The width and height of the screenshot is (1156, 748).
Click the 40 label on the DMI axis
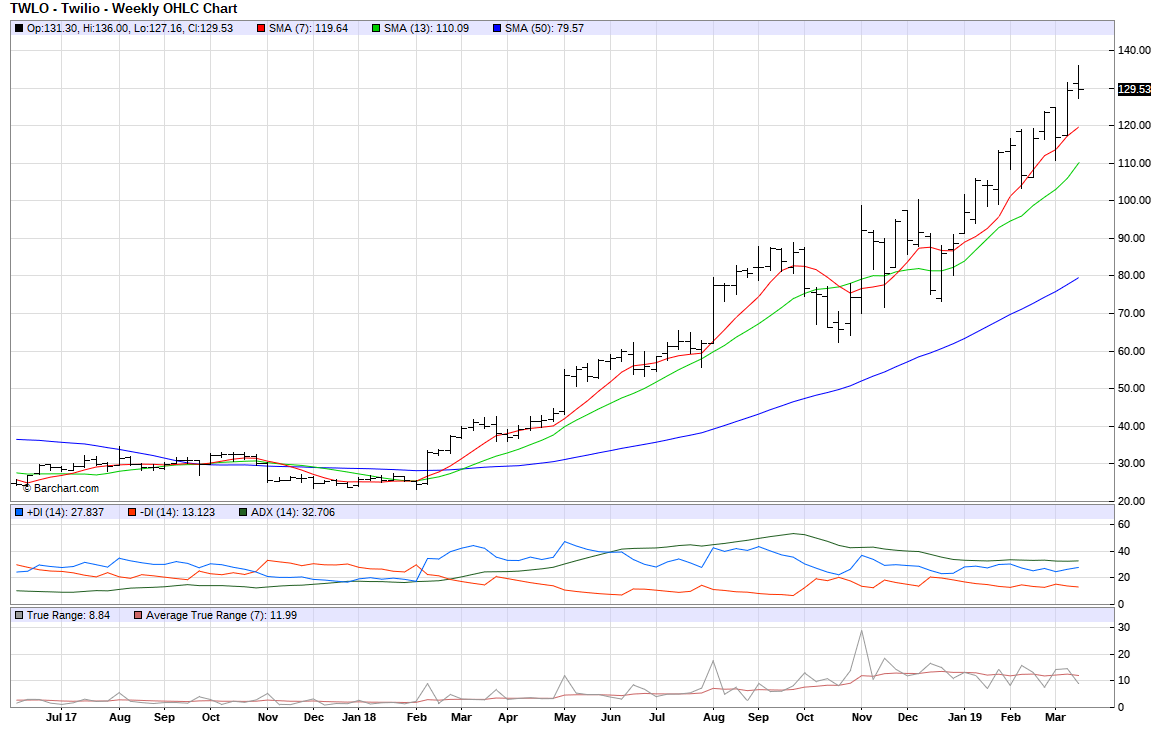click(x=1124, y=551)
